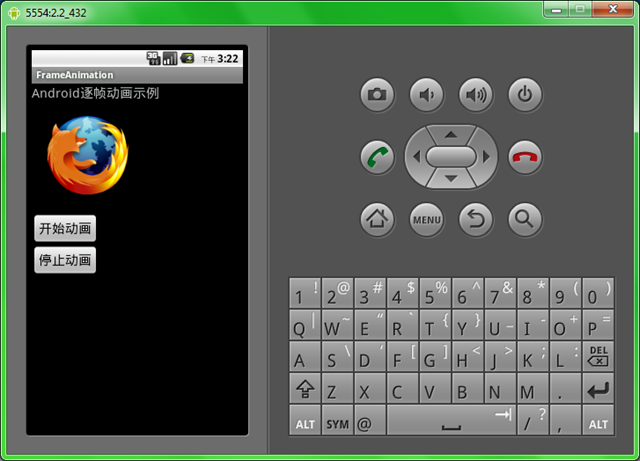Click the D-pad left arrow
Image resolution: width=640 pixels, height=461 pixels.
pyautogui.click(x=416, y=157)
